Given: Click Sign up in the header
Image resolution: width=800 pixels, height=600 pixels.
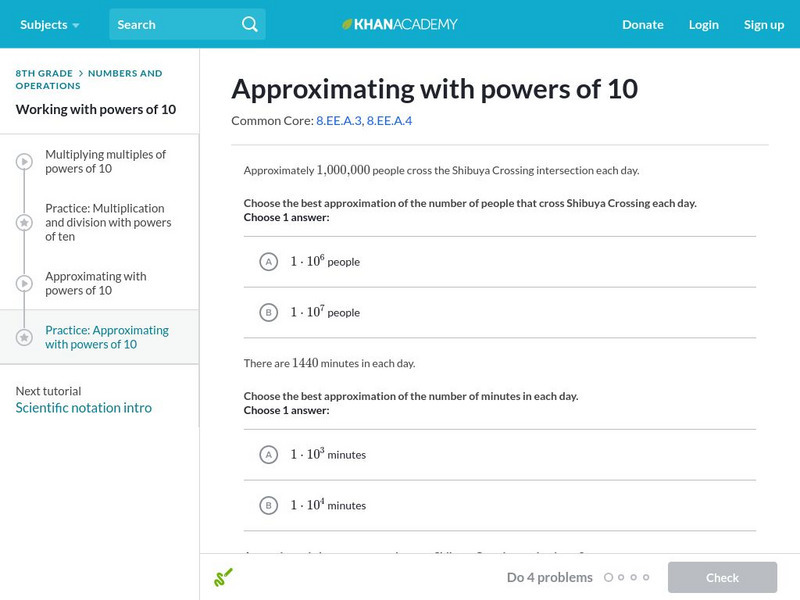Looking at the screenshot, I should coord(763,24).
